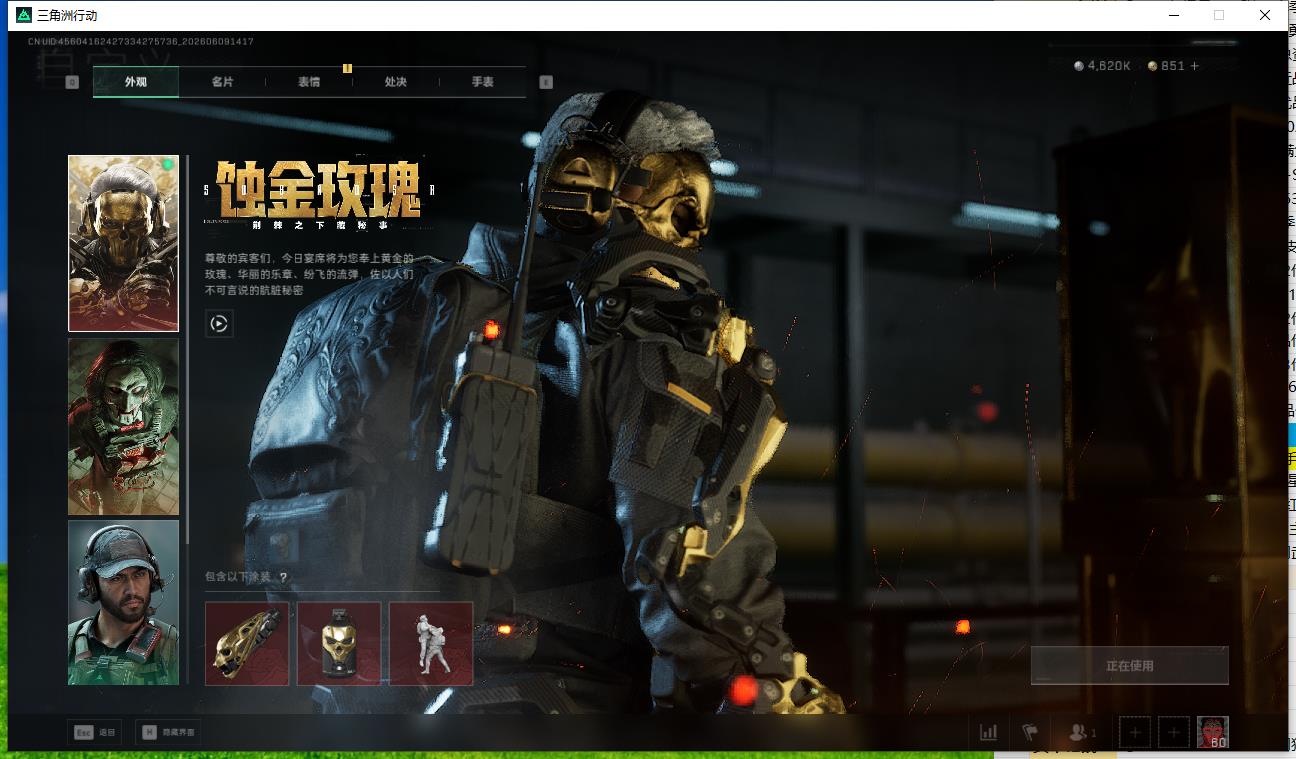Open the 手表 tab

[483, 82]
